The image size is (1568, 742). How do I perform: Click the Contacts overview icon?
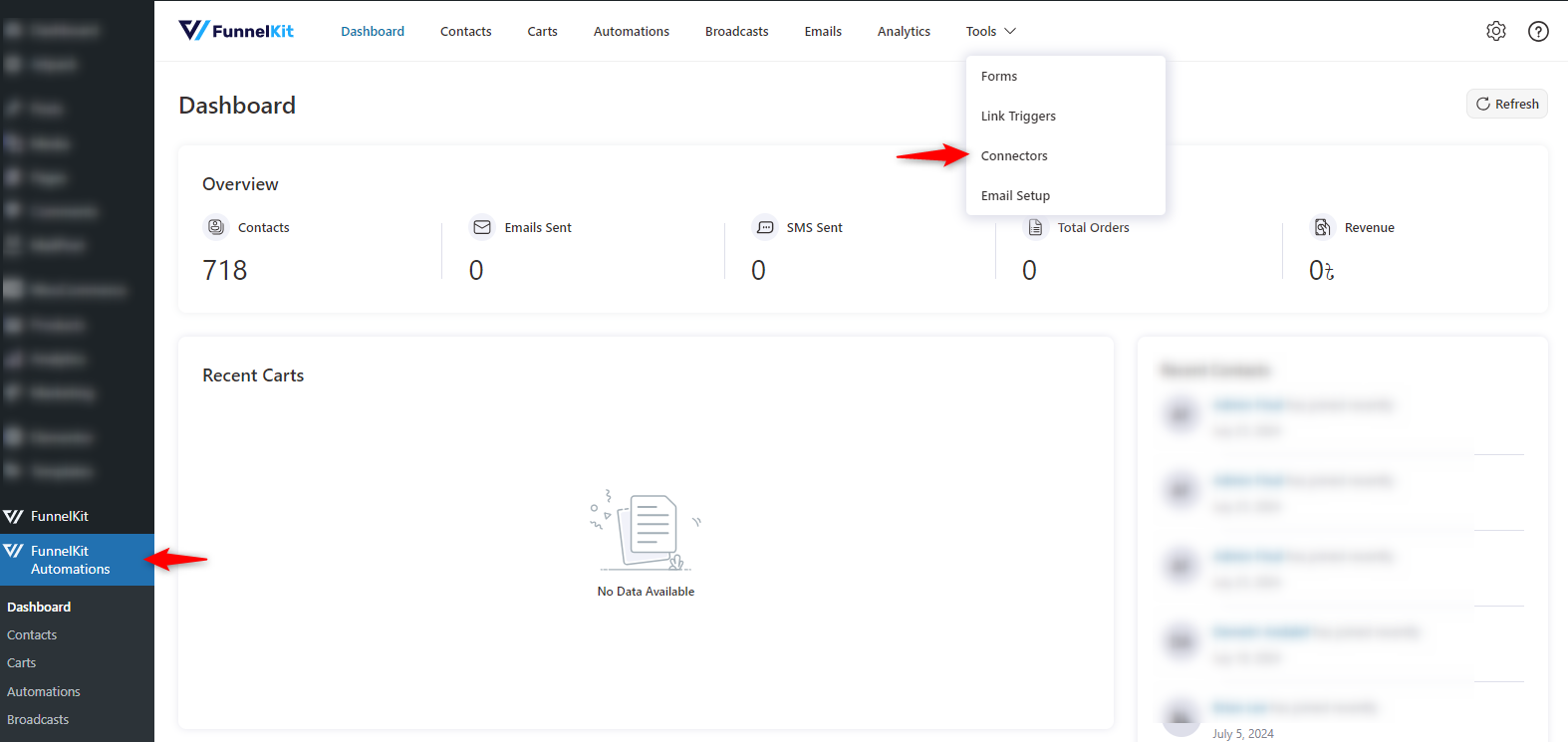tap(216, 227)
